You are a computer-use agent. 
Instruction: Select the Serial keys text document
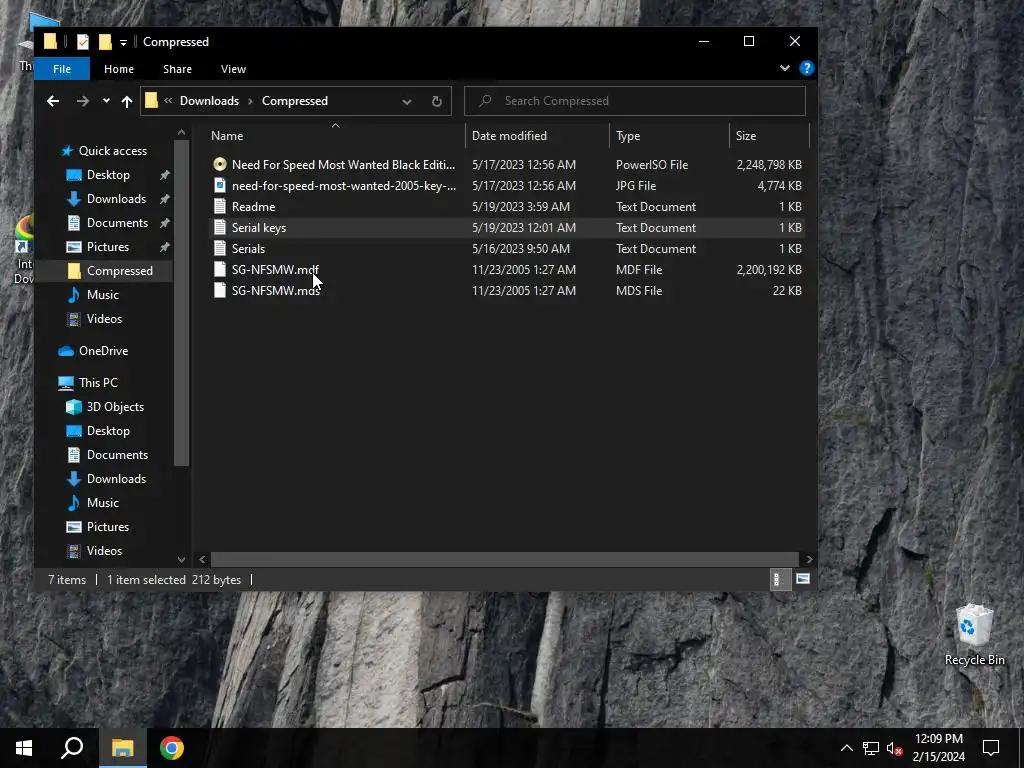click(x=507, y=227)
